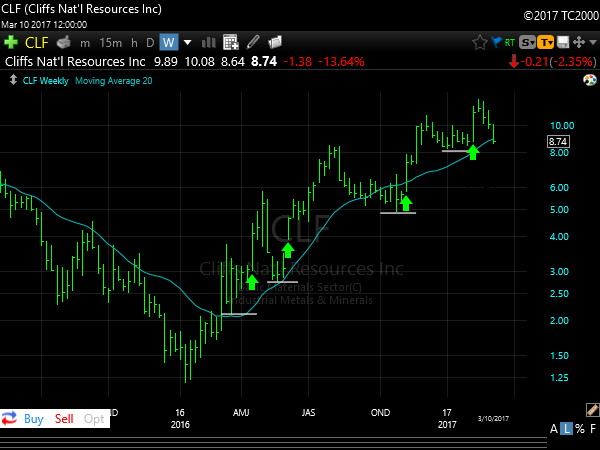Select the hourly 'h' timeframe
600x450 pixels.
coord(134,42)
